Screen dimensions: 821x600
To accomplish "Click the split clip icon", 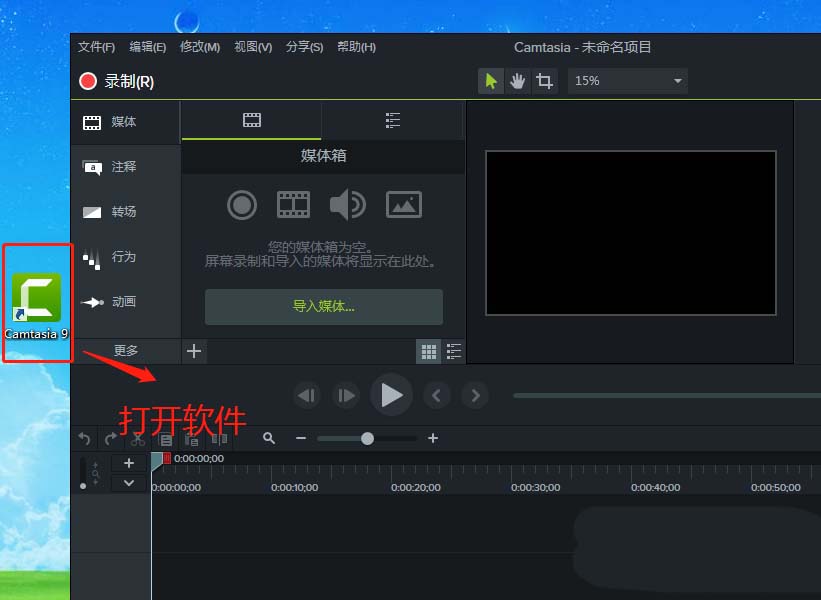I will (220, 439).
